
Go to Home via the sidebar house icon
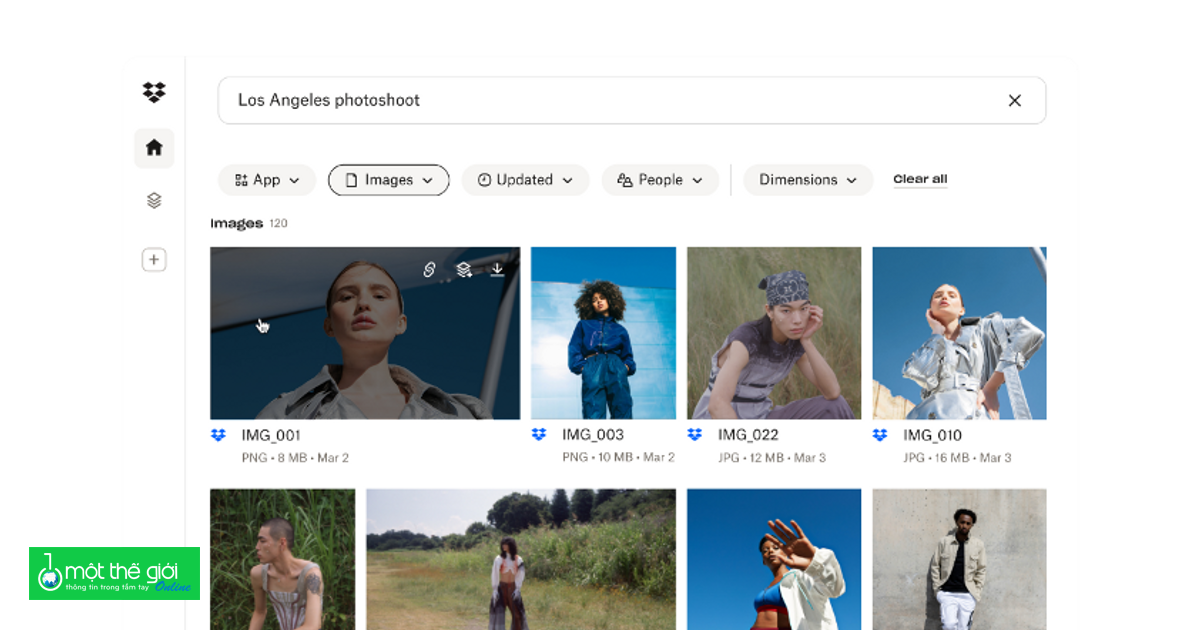click(154, 148)
